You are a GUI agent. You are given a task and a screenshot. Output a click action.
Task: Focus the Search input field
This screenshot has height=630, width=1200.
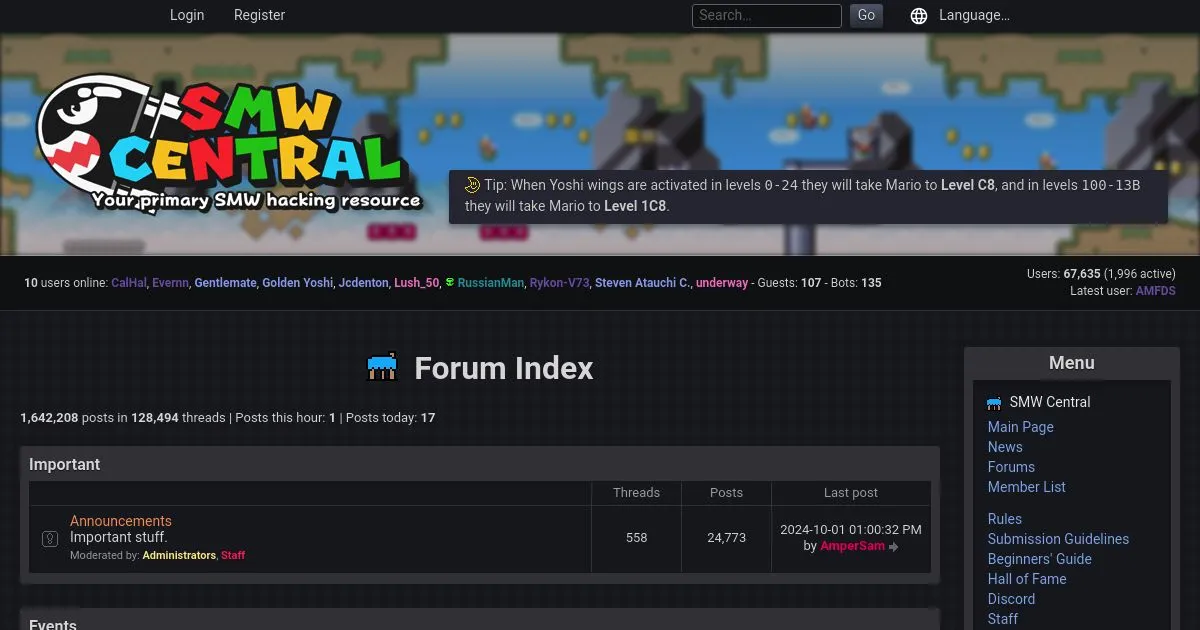(x=767, y=16)
